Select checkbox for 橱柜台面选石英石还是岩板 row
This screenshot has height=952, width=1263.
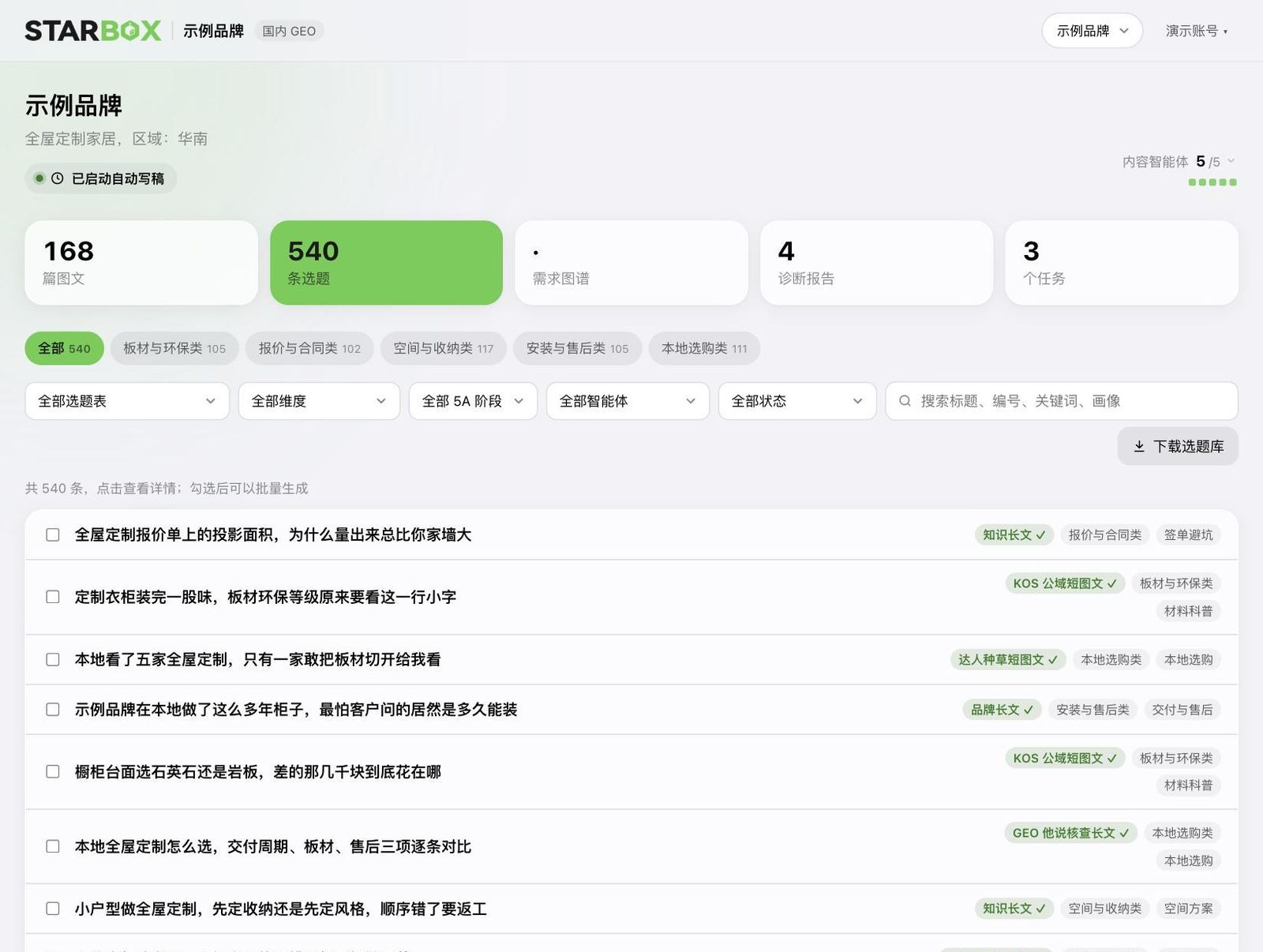point(53,771)
